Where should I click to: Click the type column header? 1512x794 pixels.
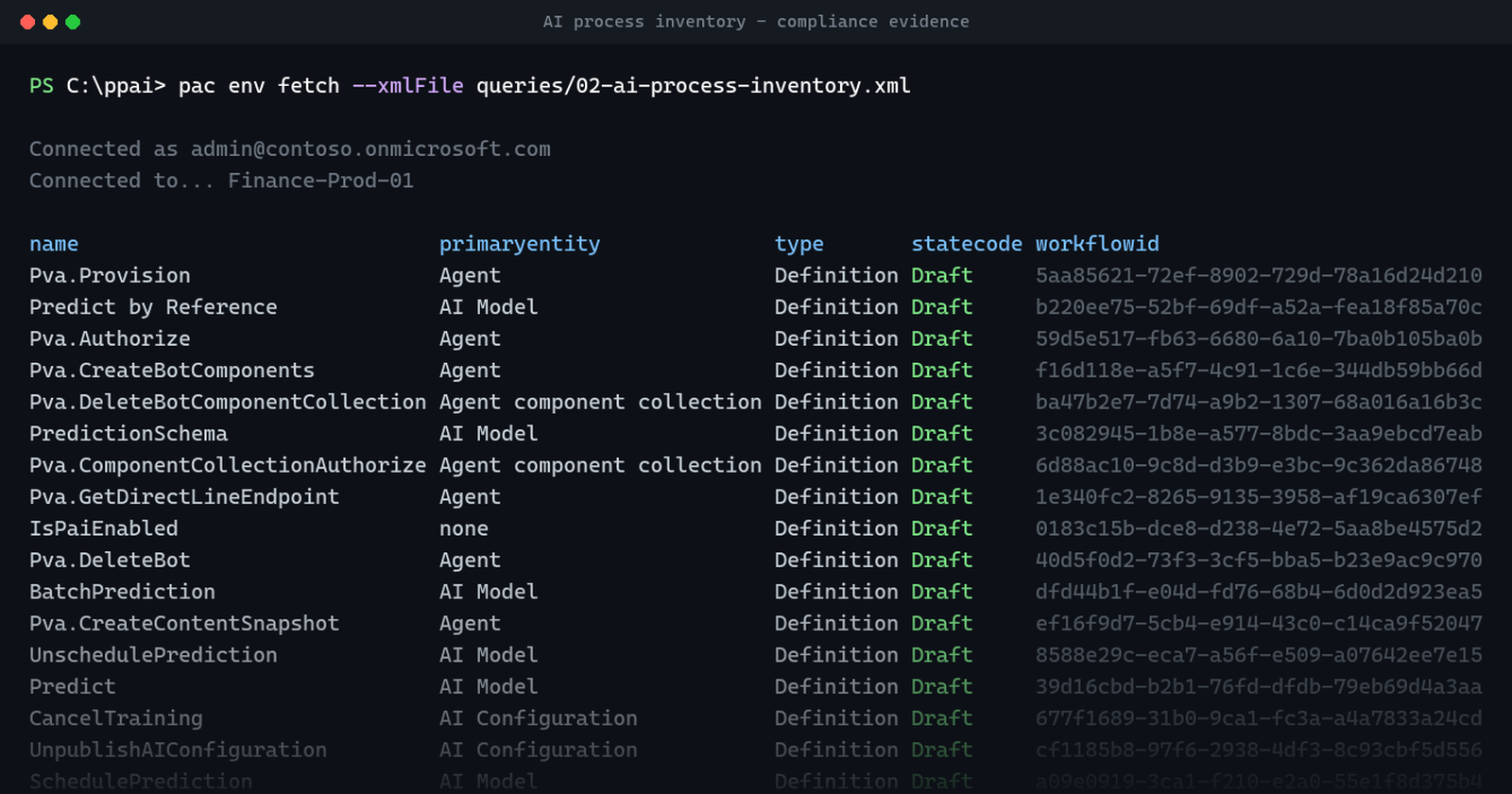[x=799, y=244]
